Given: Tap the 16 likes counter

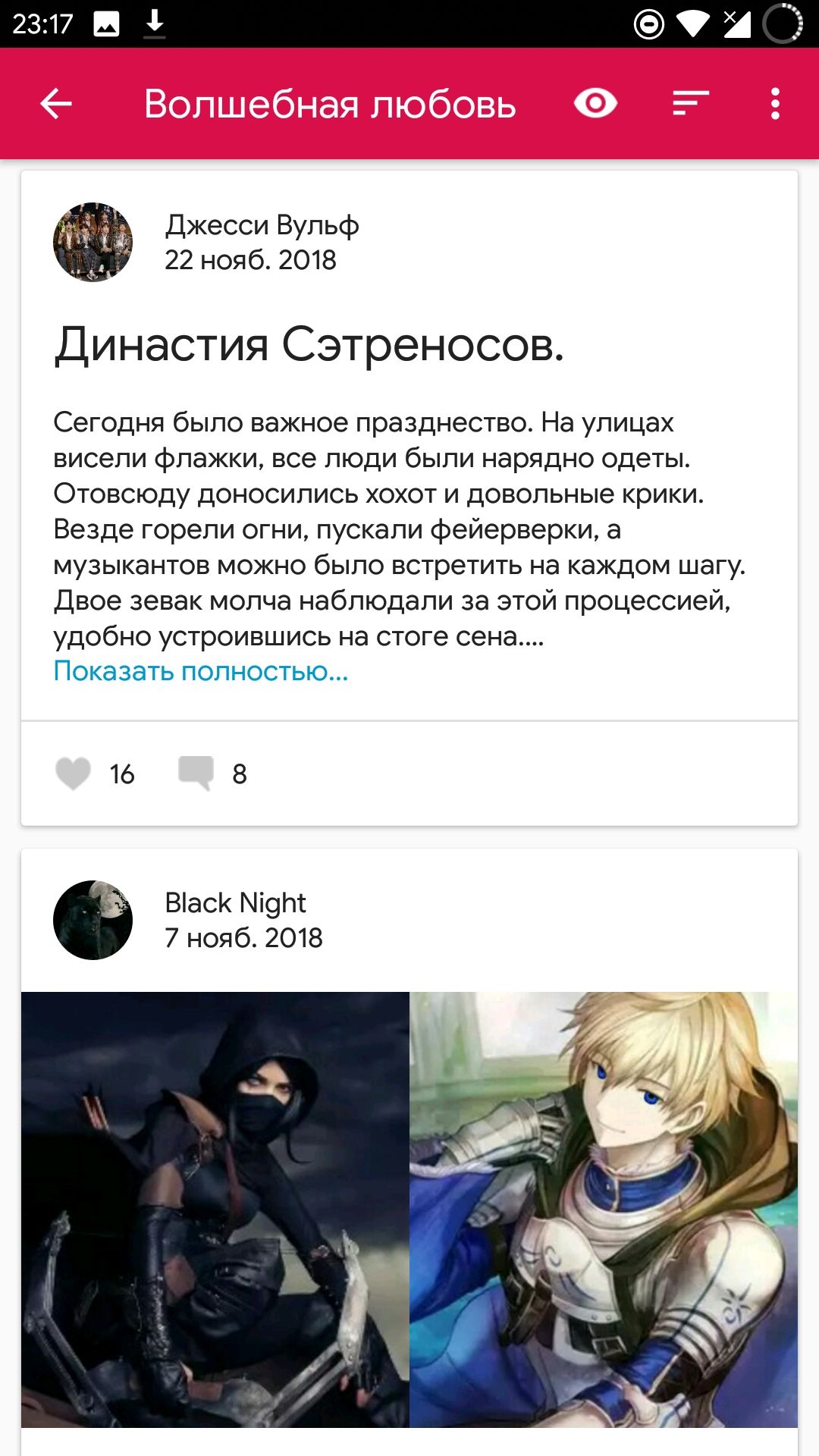Looking at the screenshot, I should point(122,774).
